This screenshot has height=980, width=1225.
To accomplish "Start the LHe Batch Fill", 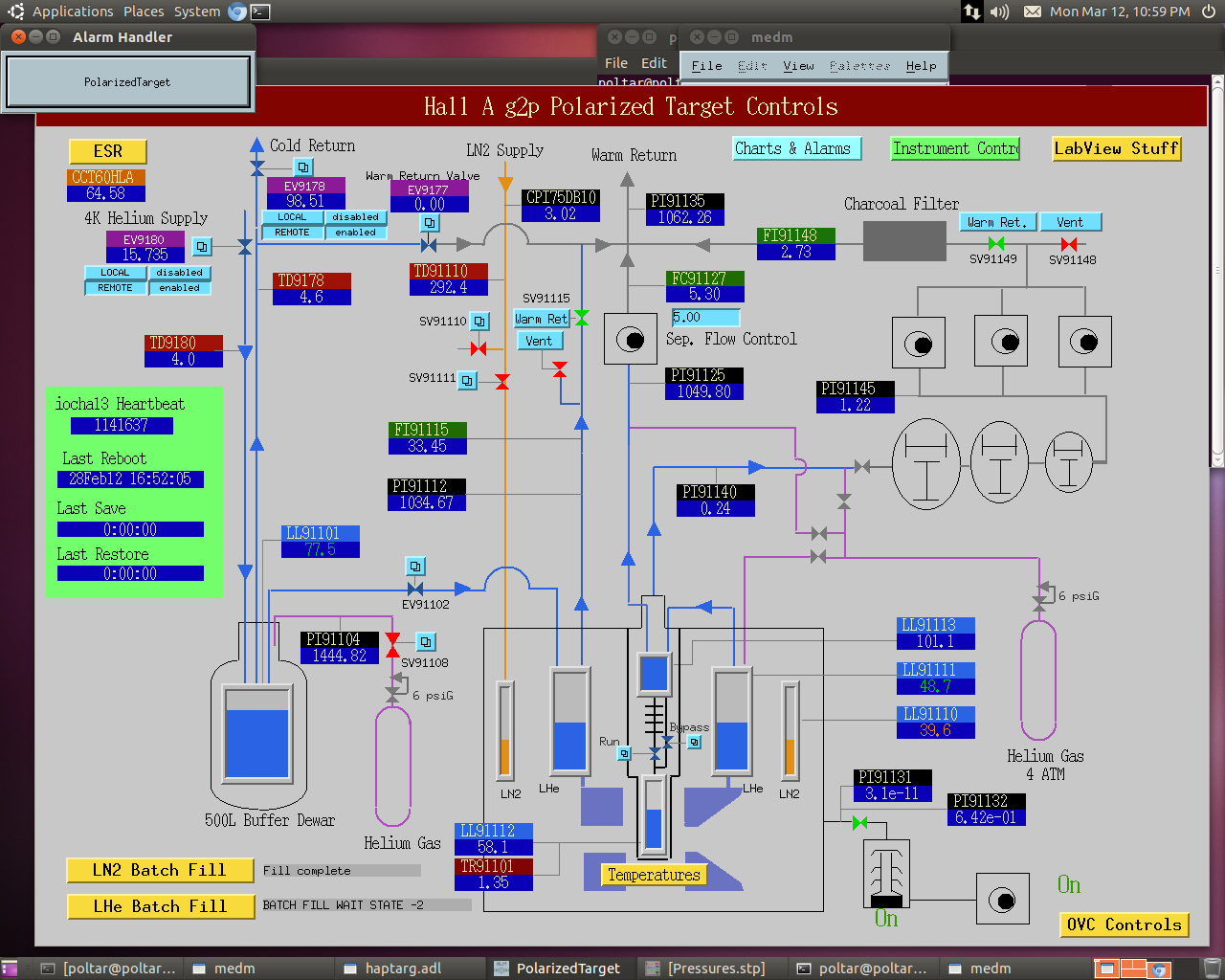I will pos(160,906).
